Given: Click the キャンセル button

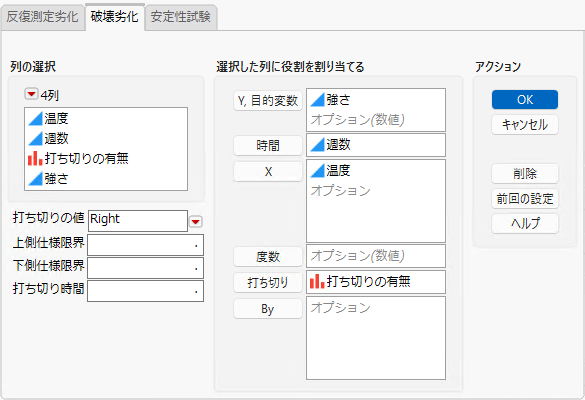Looking at the screenshot, I should 525,125.
